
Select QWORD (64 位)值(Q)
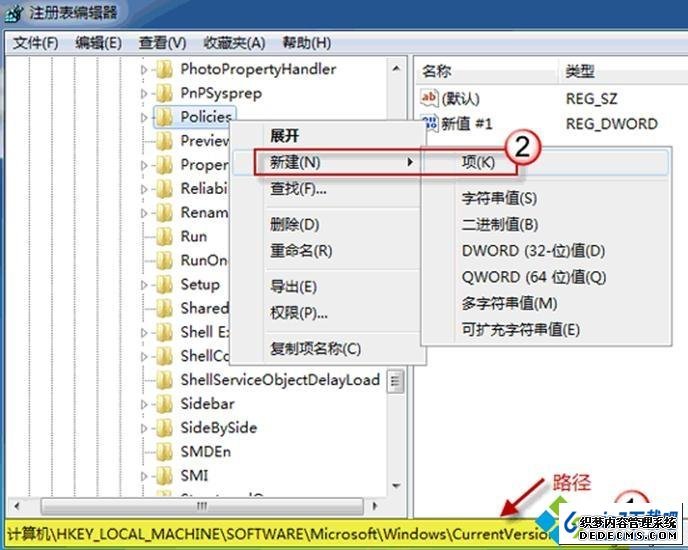click(546, 277)
